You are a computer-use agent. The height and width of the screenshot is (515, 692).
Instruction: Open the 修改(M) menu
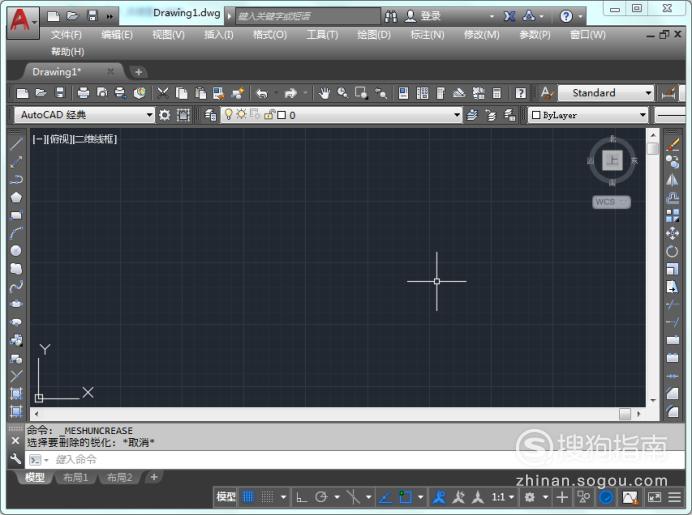pyautogui.click(x=481, y=34)
